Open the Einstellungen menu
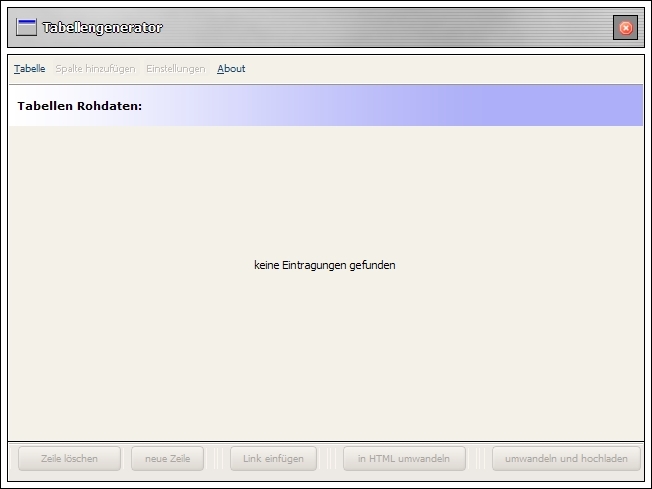Image resolution: width=652 pixels, height=489 pixels. pos(175,69)
